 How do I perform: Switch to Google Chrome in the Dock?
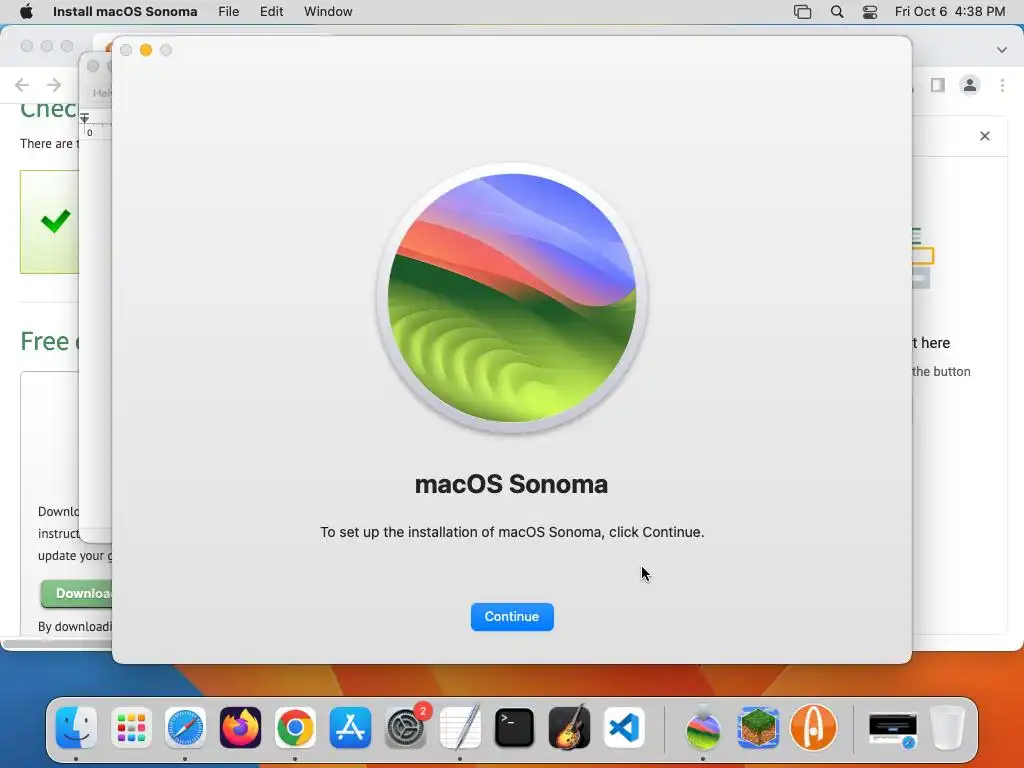click(x=295, y=727)
